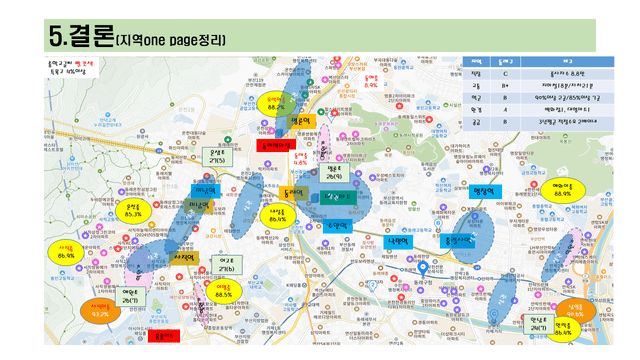Click the orange 명륜역 station label

click(301, 121)
